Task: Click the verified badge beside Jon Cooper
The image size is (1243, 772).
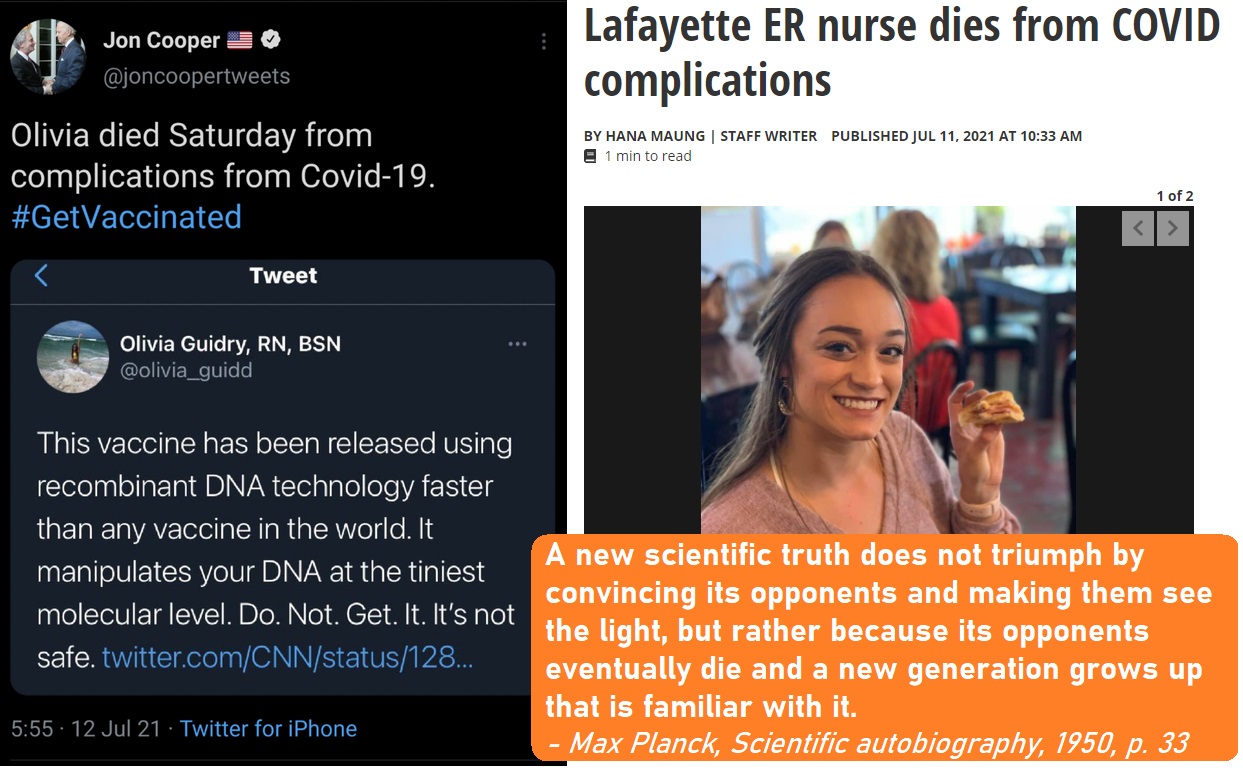Action: click(x=271, y=41)
